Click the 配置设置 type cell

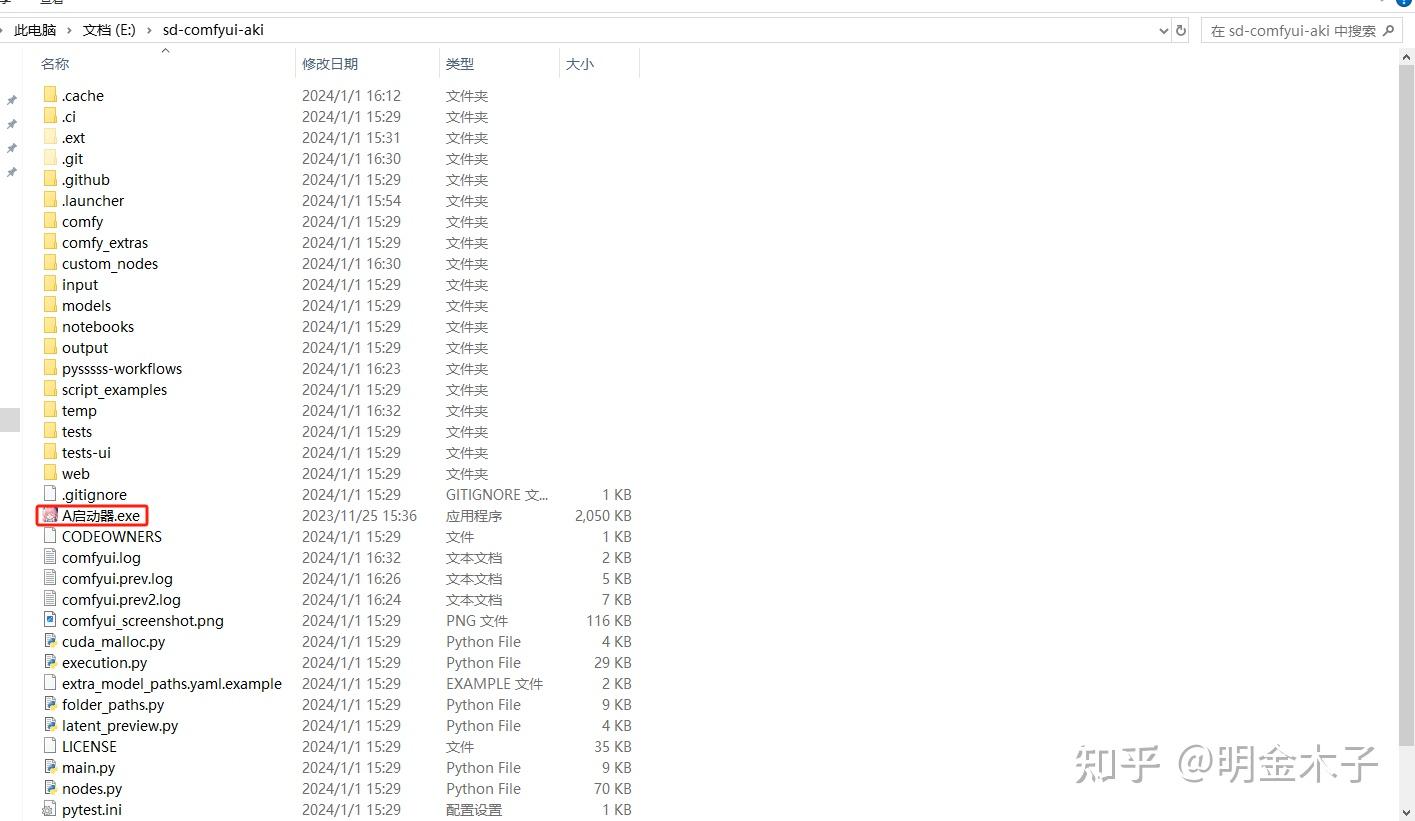click(x=474, y=809)
